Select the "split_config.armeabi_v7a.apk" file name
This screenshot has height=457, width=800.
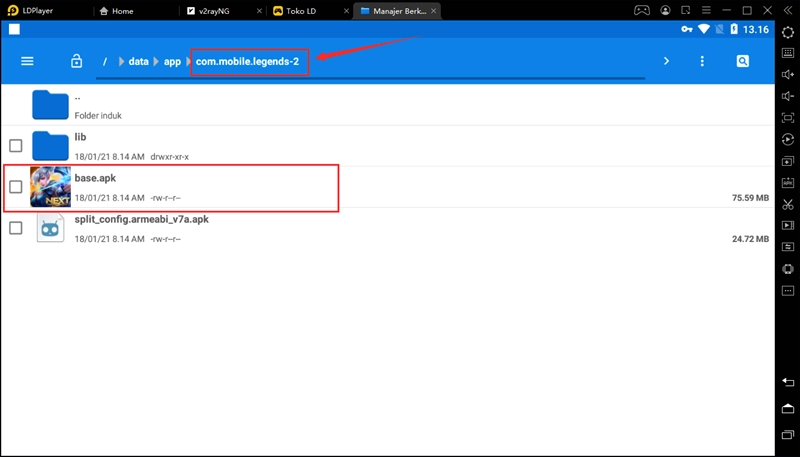tap(141, 219)
